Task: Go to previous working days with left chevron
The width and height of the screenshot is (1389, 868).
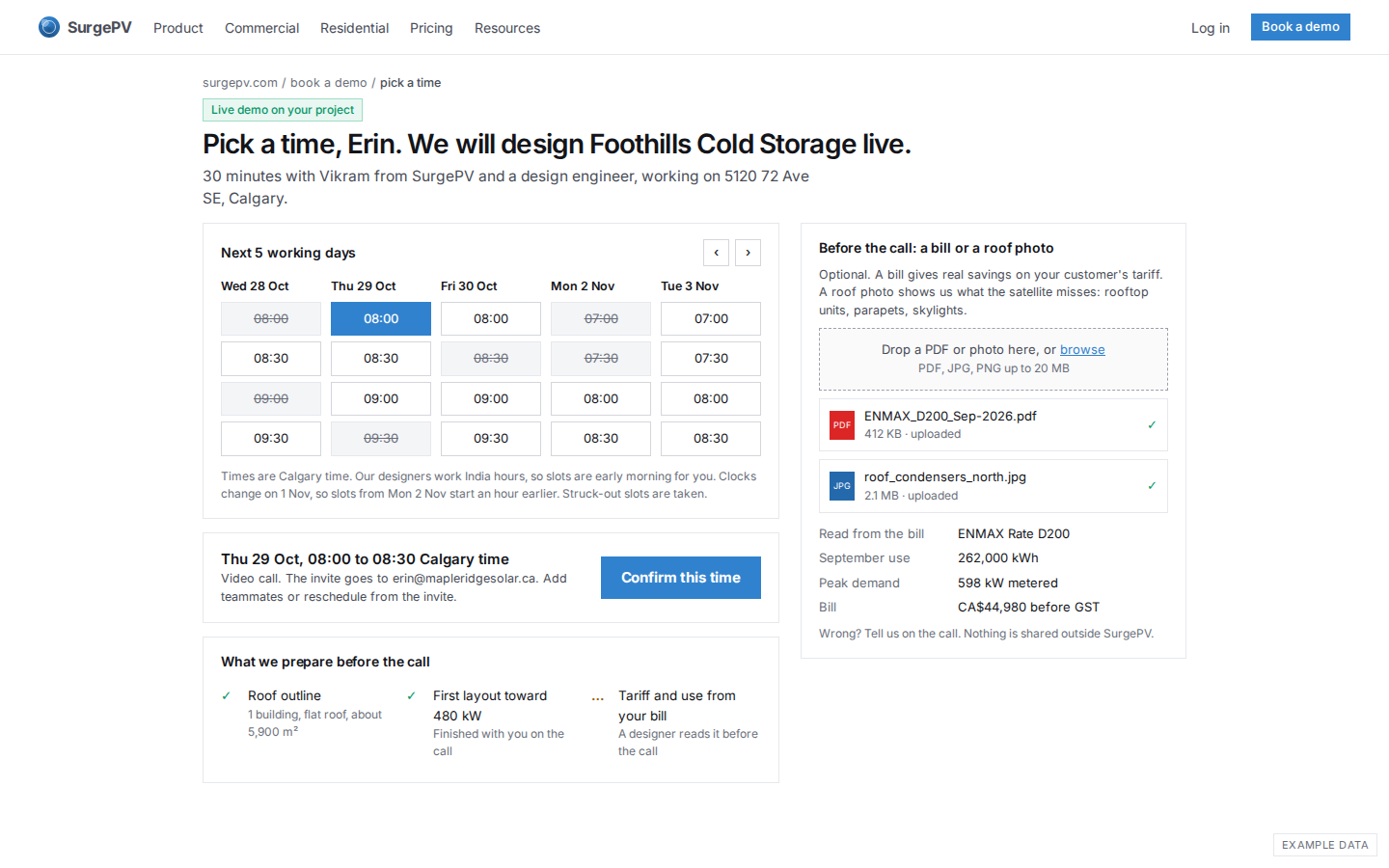Action: (716, 253)
